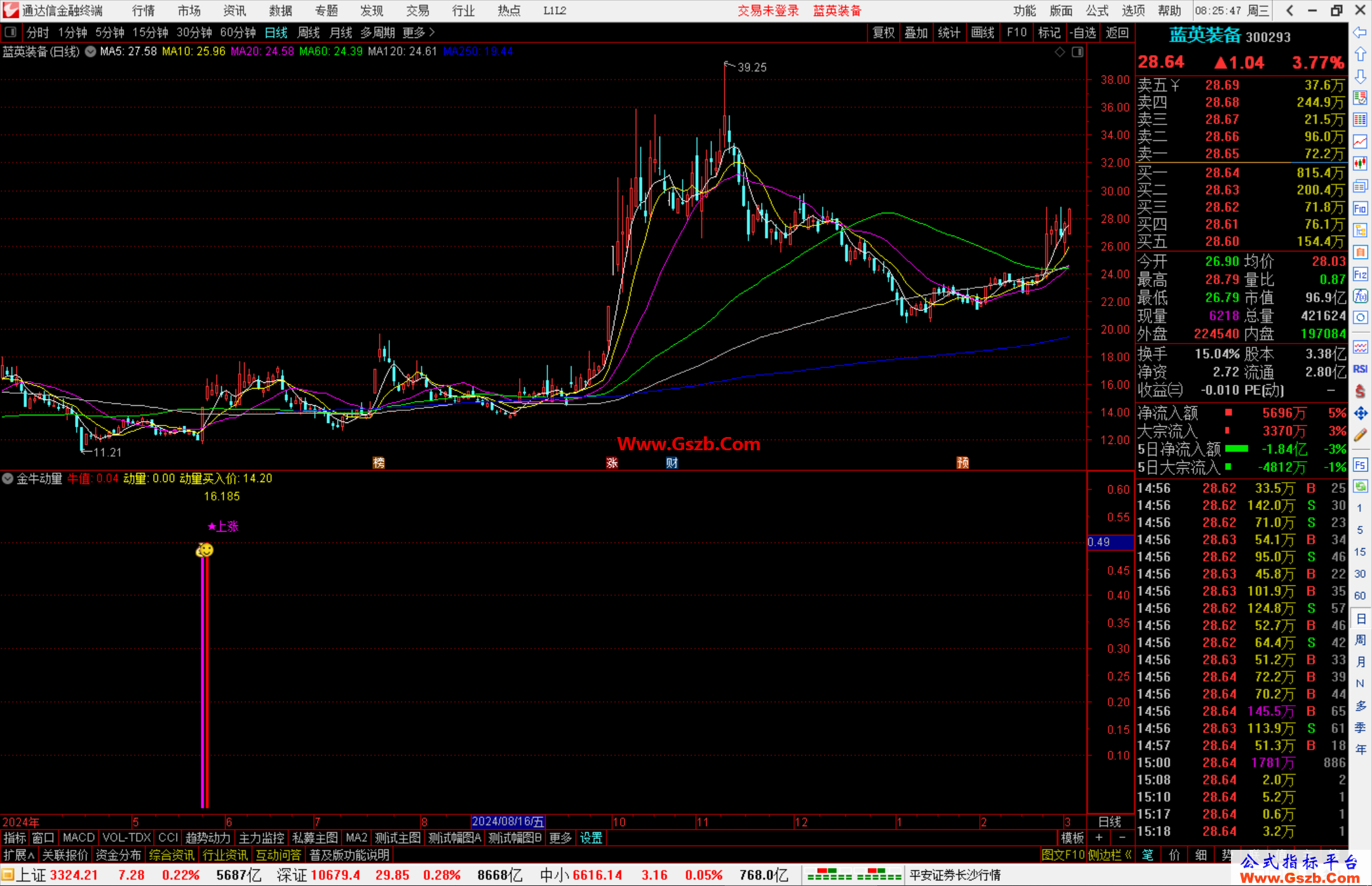The height and width of the screenshot is (886, 1372).
Task: Open the f(x) formula manager icon
Action: click(x=1360, y=296)
